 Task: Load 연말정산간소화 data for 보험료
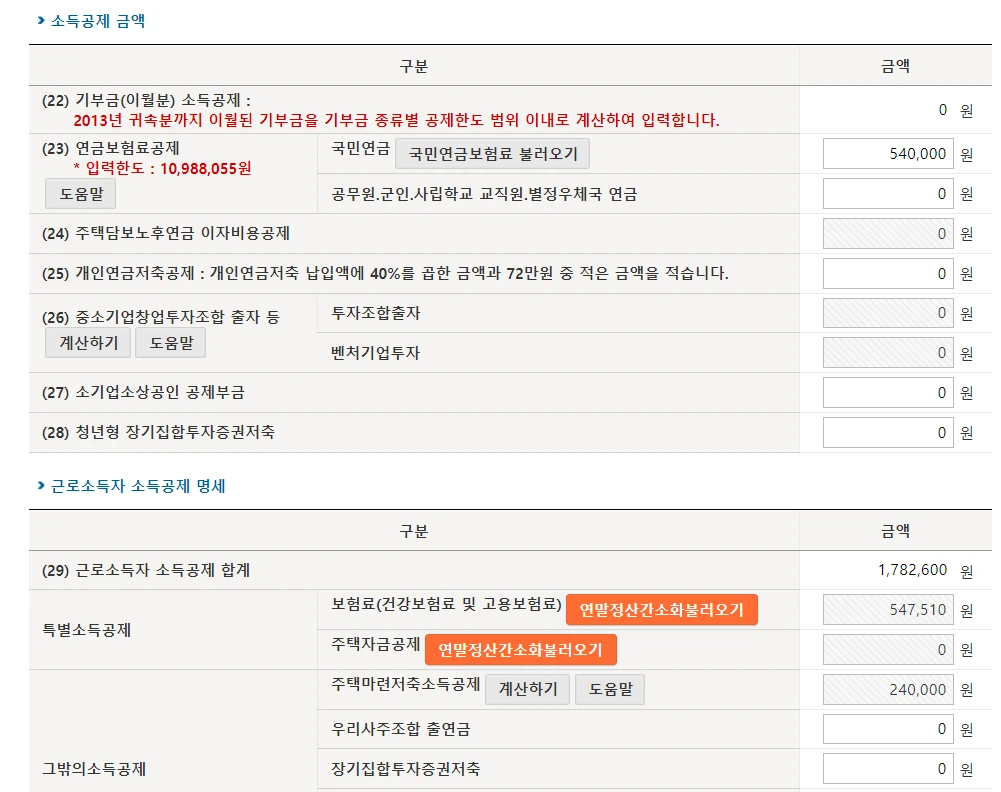tap(661, 610)
